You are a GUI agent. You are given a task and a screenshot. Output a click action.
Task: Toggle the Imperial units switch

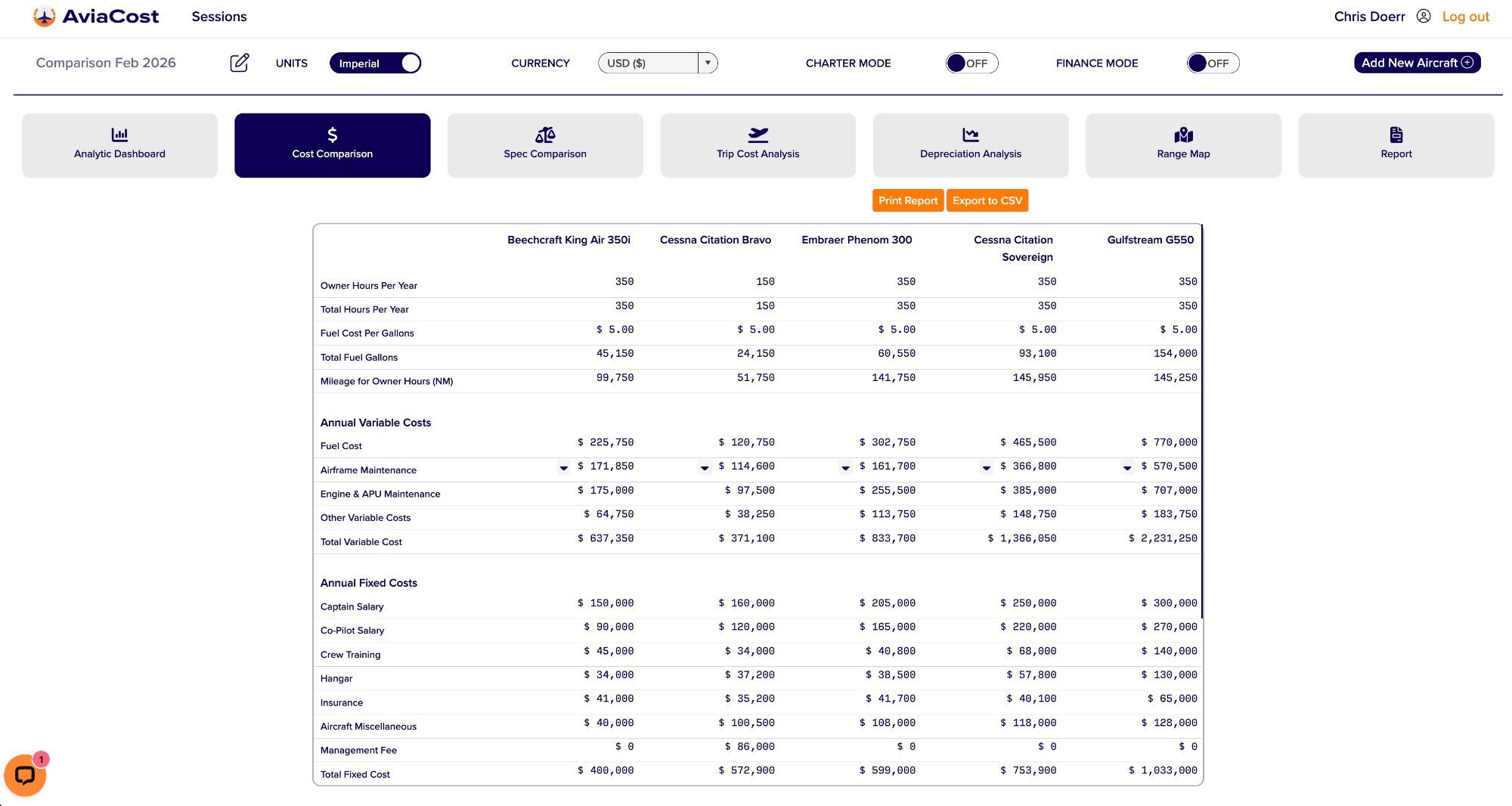click(x=375, y=64)
